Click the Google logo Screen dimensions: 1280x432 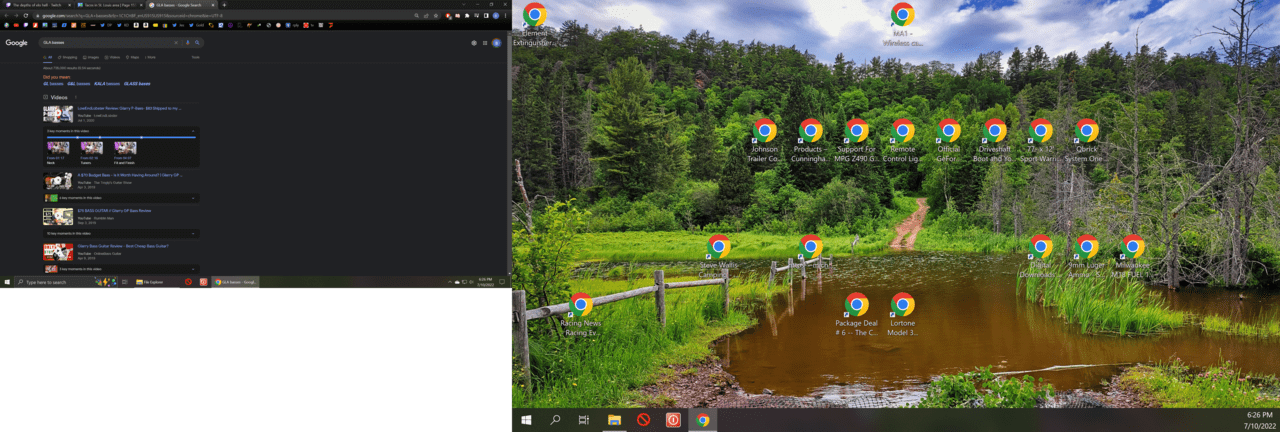pyautogui.click(x=17, y=43)
